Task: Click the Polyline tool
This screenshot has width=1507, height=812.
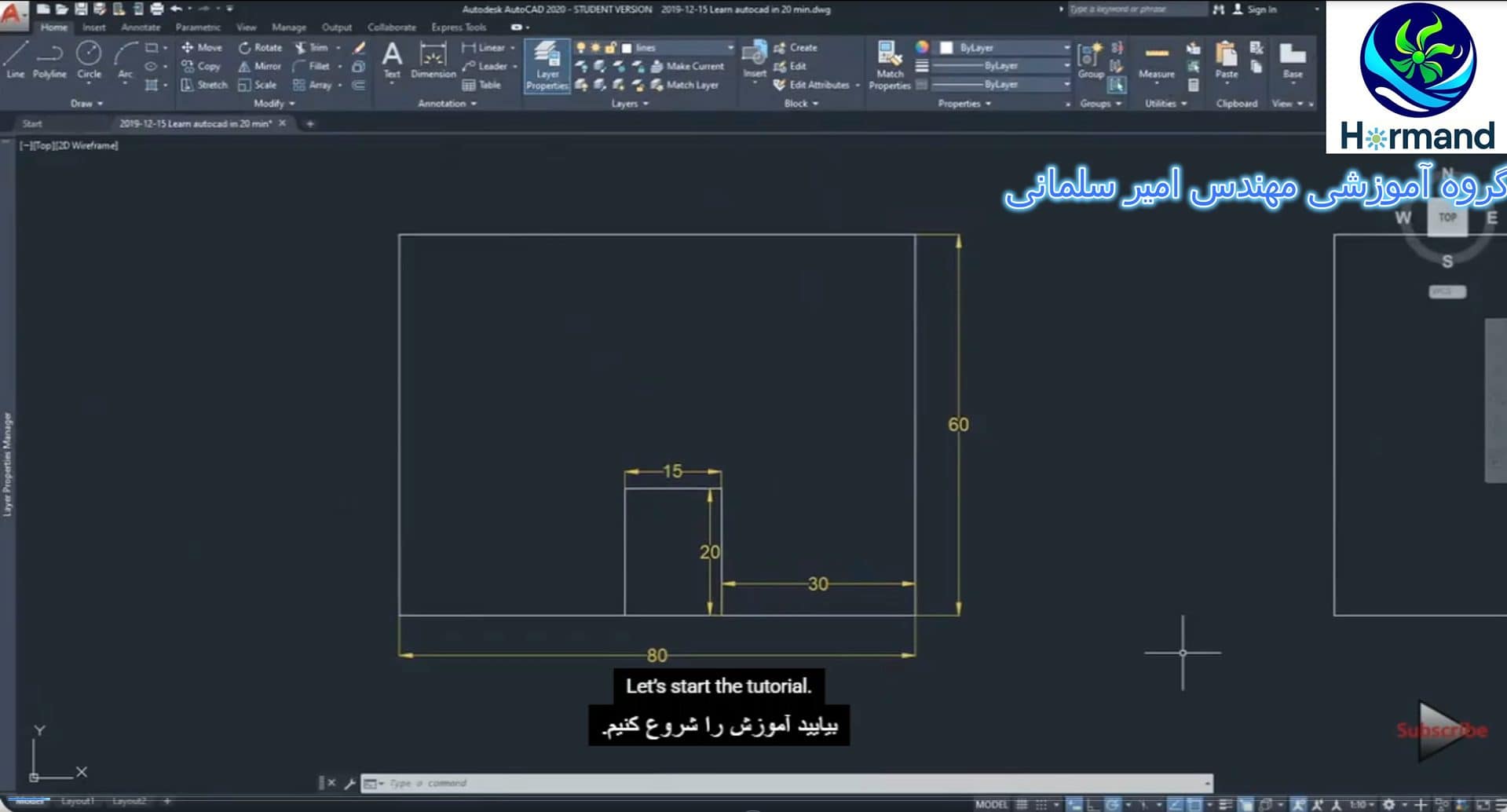Action: tap(49, 60)
